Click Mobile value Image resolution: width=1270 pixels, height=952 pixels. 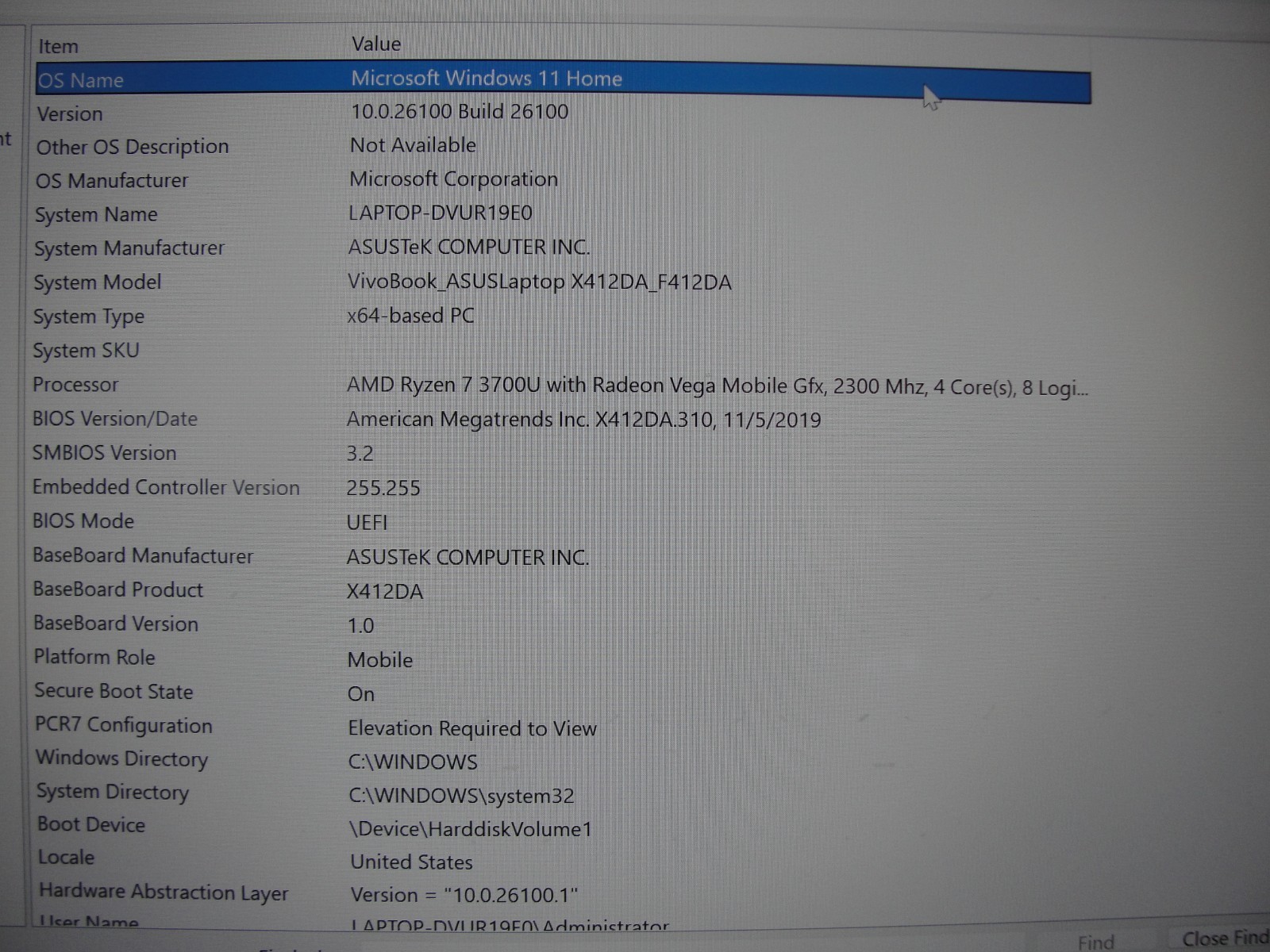tap(380, 661)
